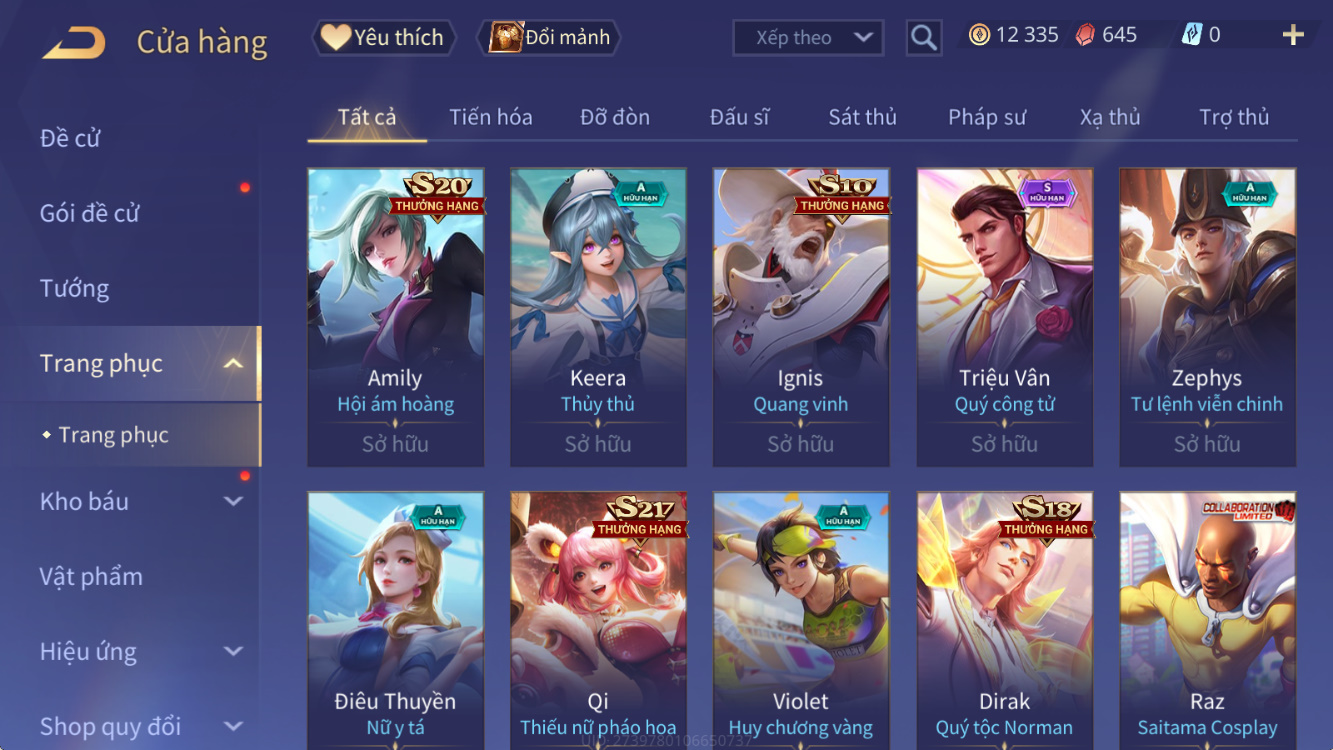This screenshot has height=750, width=1333.
Task: Open the Amily Hội ám hoàng skin card
Action: [x=395, y=317]
